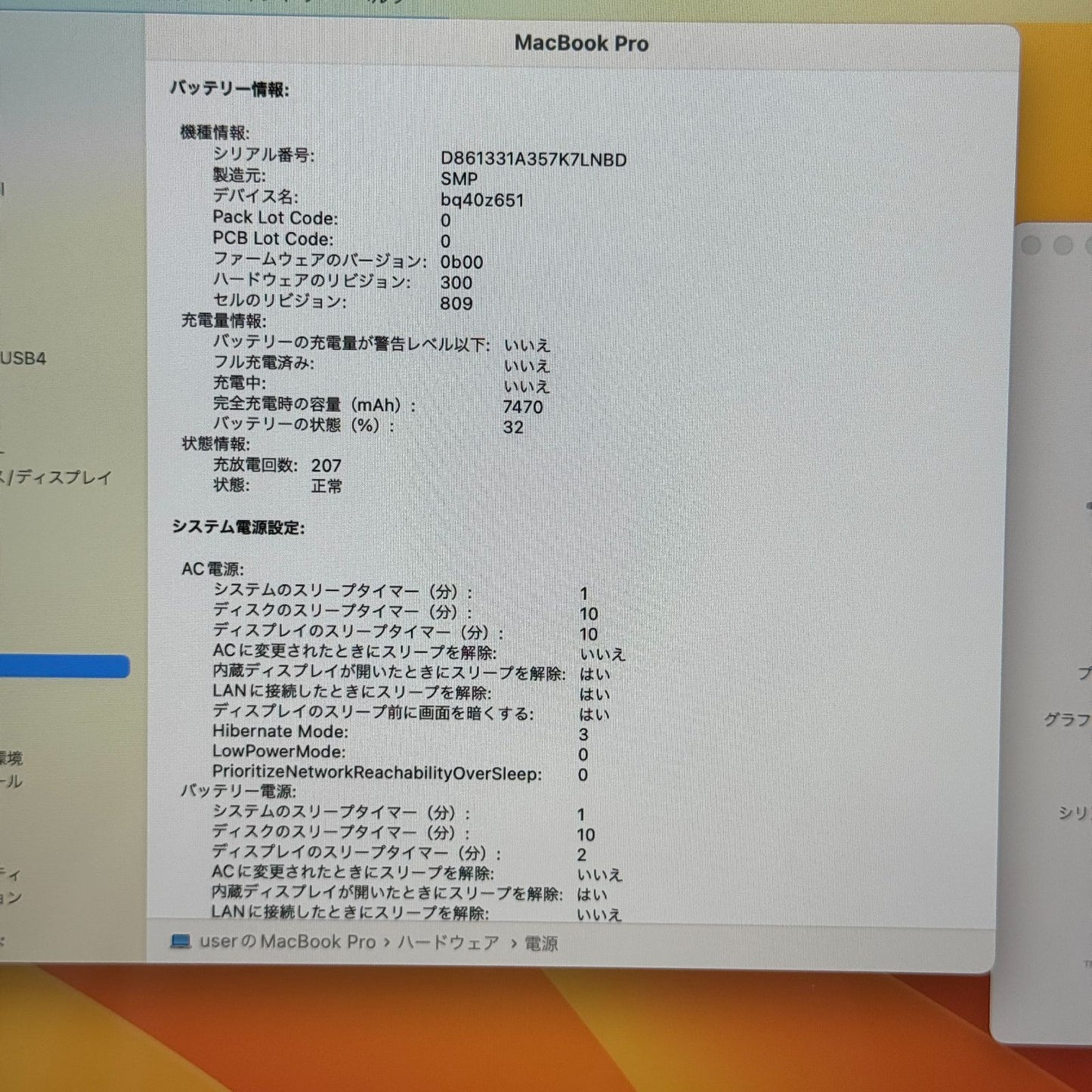Click the 'バッテリー情報:' heading
The width and height of the screenshot is (1092, 1092).
point(229,89)
